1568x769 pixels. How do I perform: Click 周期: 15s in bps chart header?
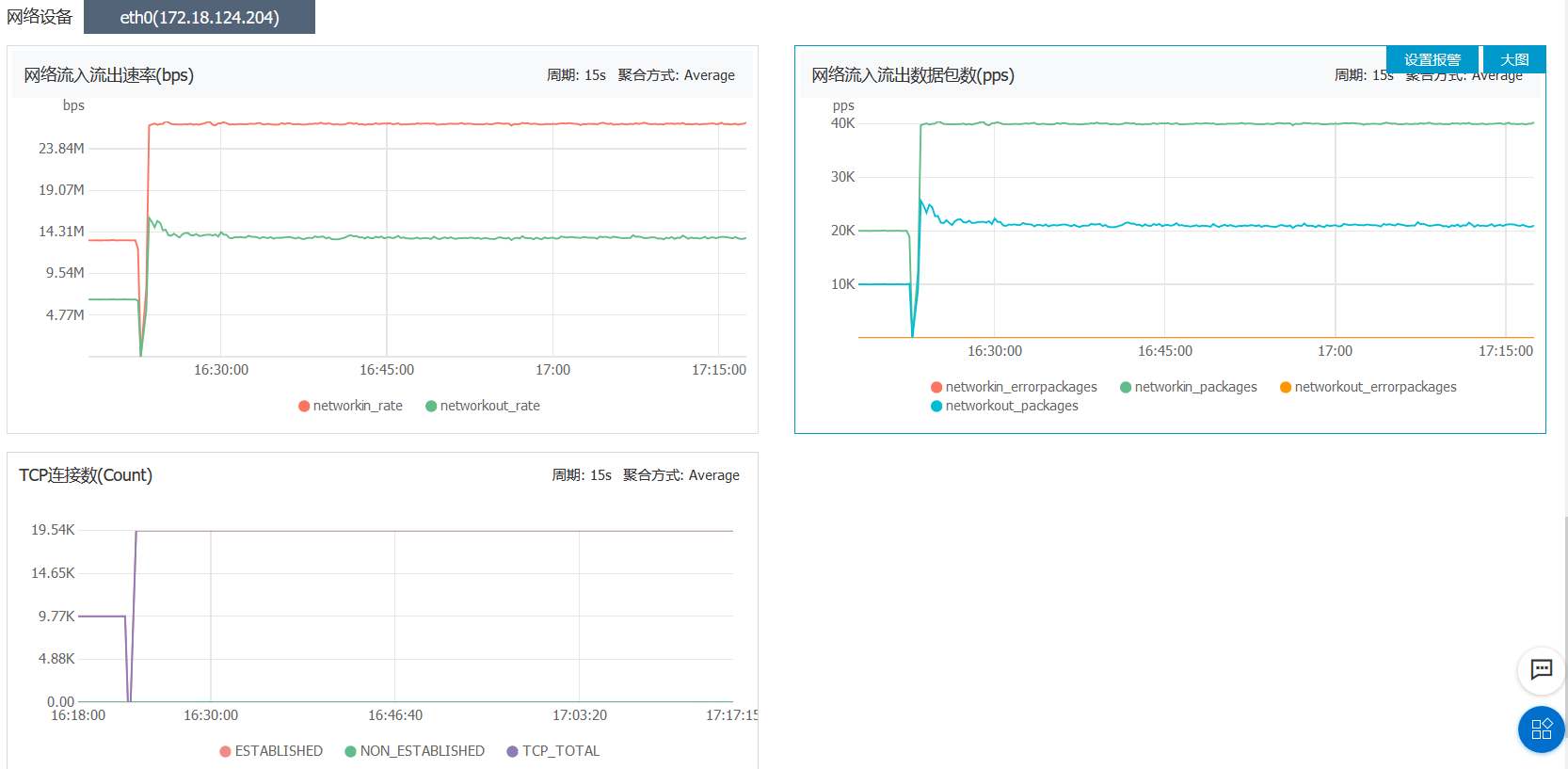pos(576,75)
